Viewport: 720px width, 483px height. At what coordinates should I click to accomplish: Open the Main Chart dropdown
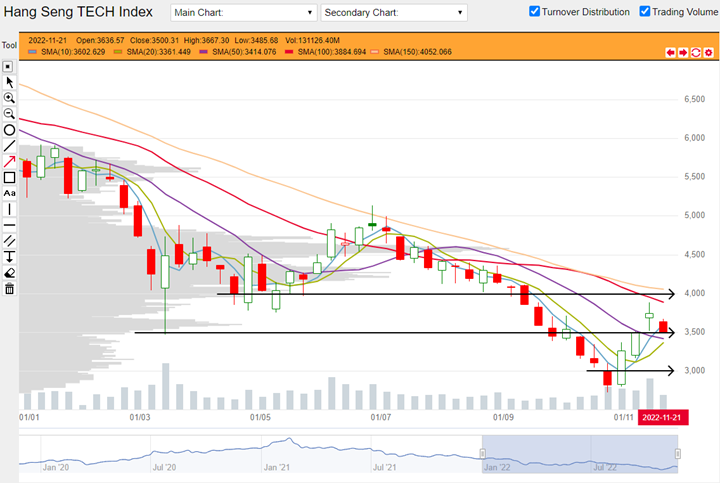244,12
